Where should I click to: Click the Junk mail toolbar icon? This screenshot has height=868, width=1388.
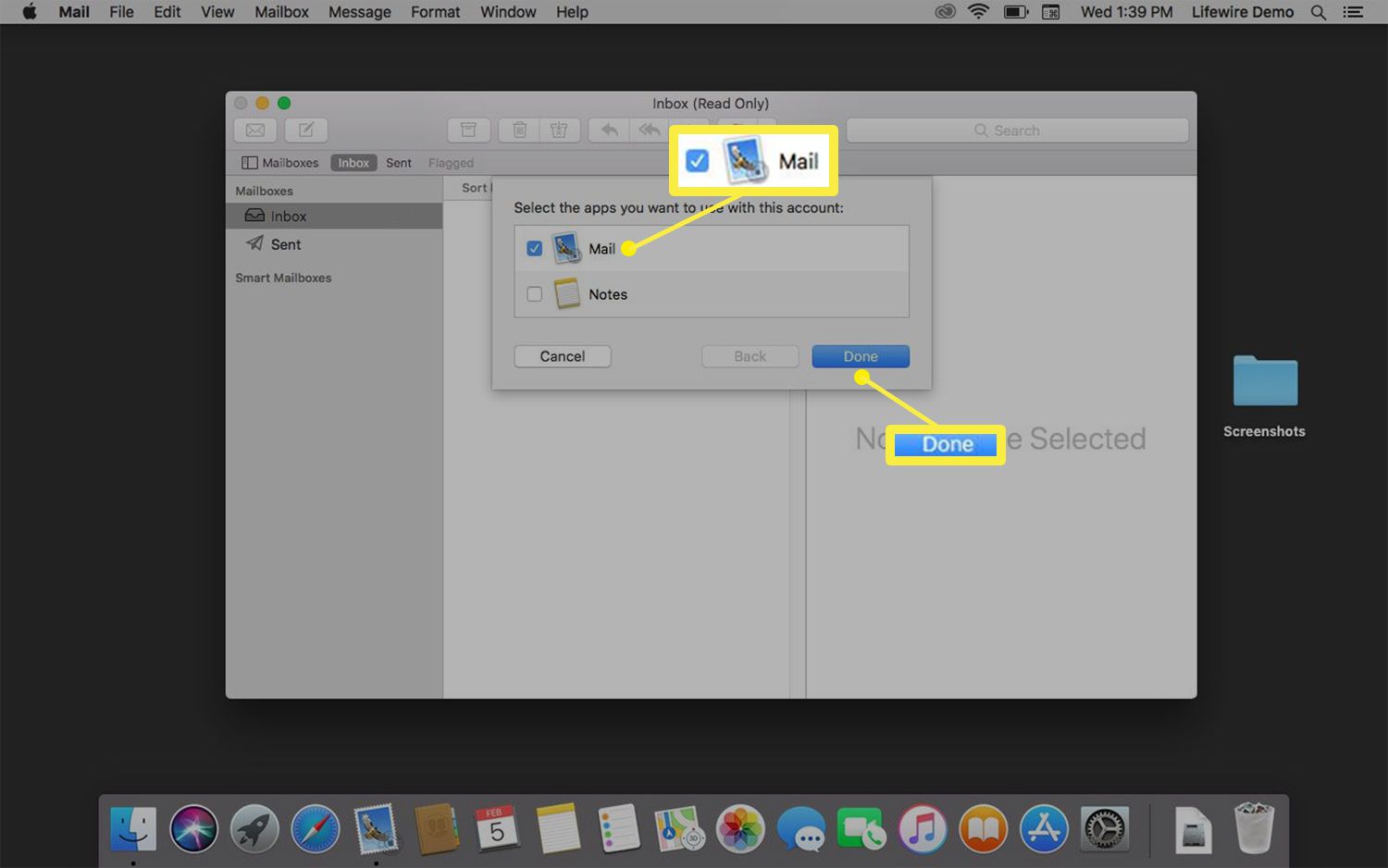click(559, 130)
